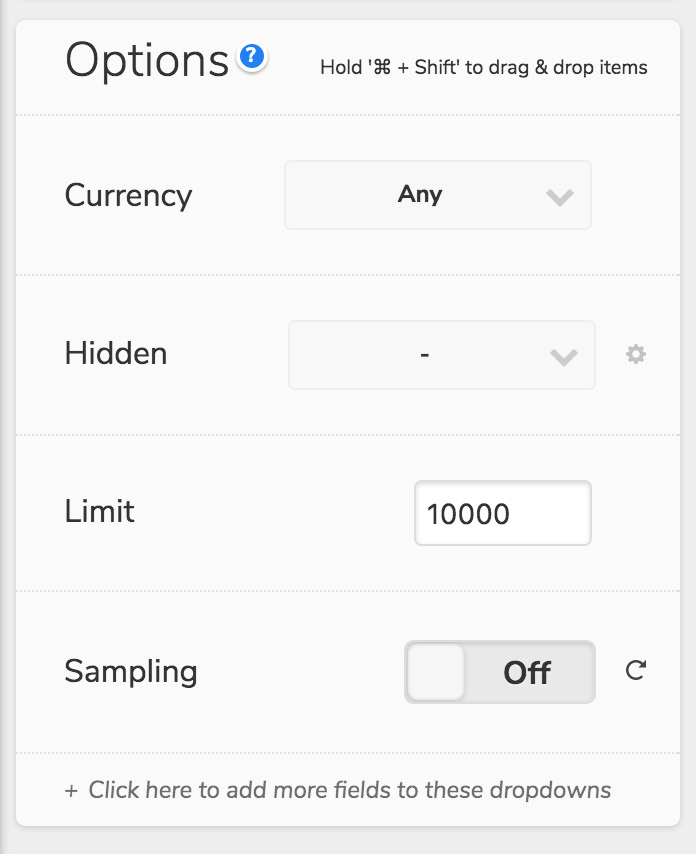The width and height of the screenshot is (696, 854).
Task: Click the Hidden row label
Action: click(116, 353)
